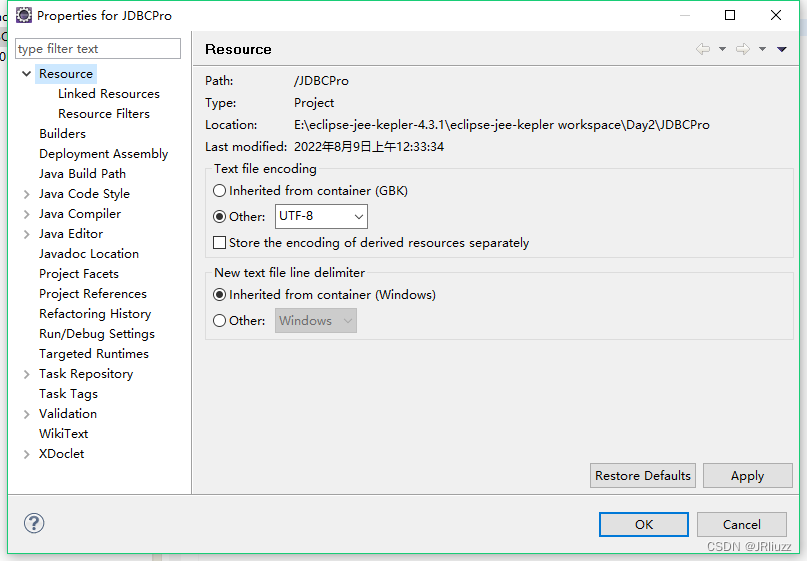Viewport: 807px width, 561px height.
Task: Click the project Location path text
Action: 502,125
